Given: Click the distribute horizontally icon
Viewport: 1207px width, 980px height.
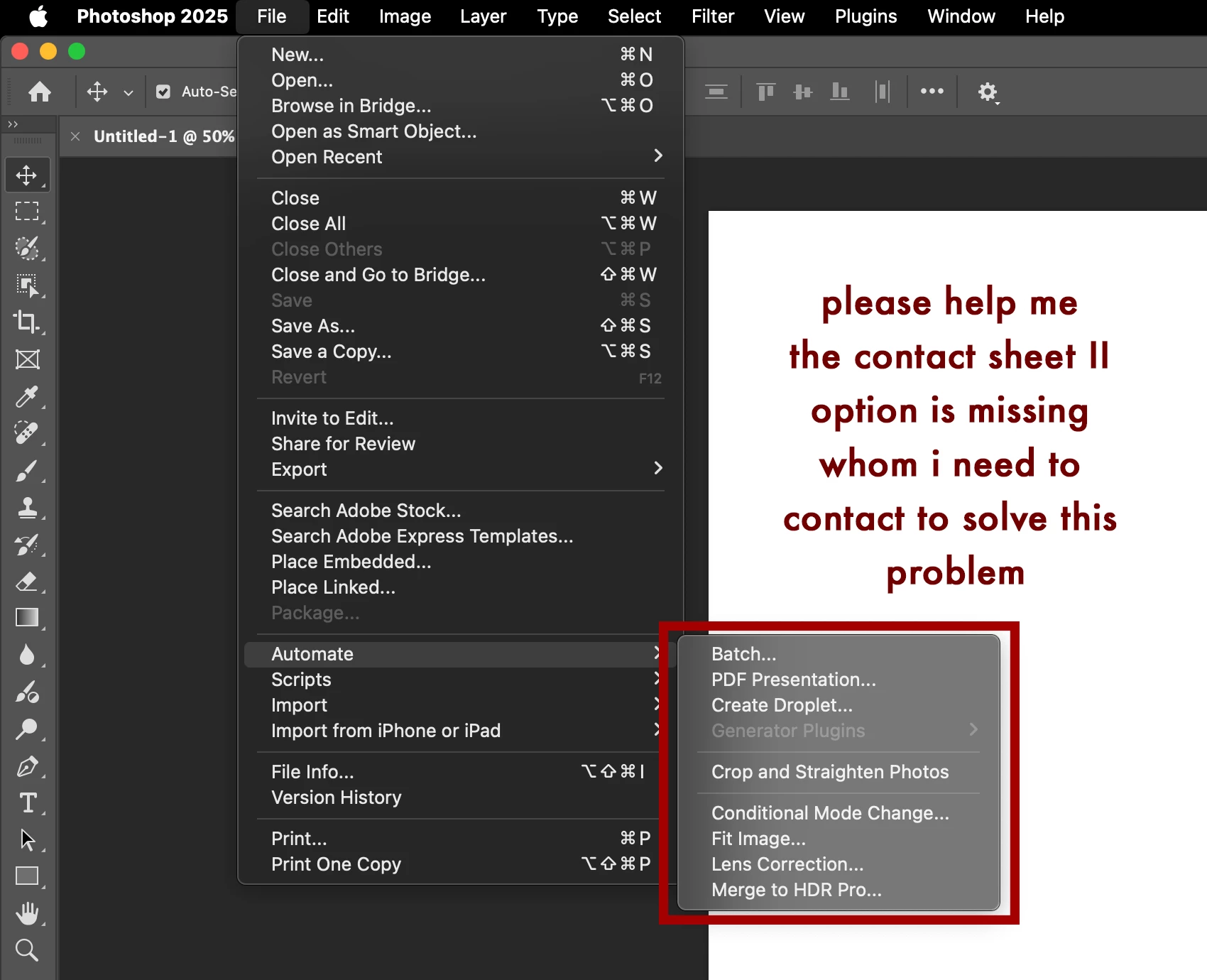Looking at the screenshot, I should click(883, 92).
